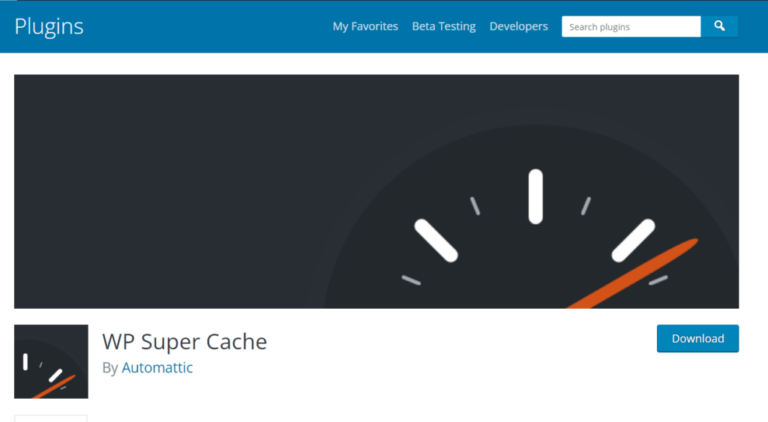
Task: Click the WP Super Cache title text
Action: (x=185, y=342)
